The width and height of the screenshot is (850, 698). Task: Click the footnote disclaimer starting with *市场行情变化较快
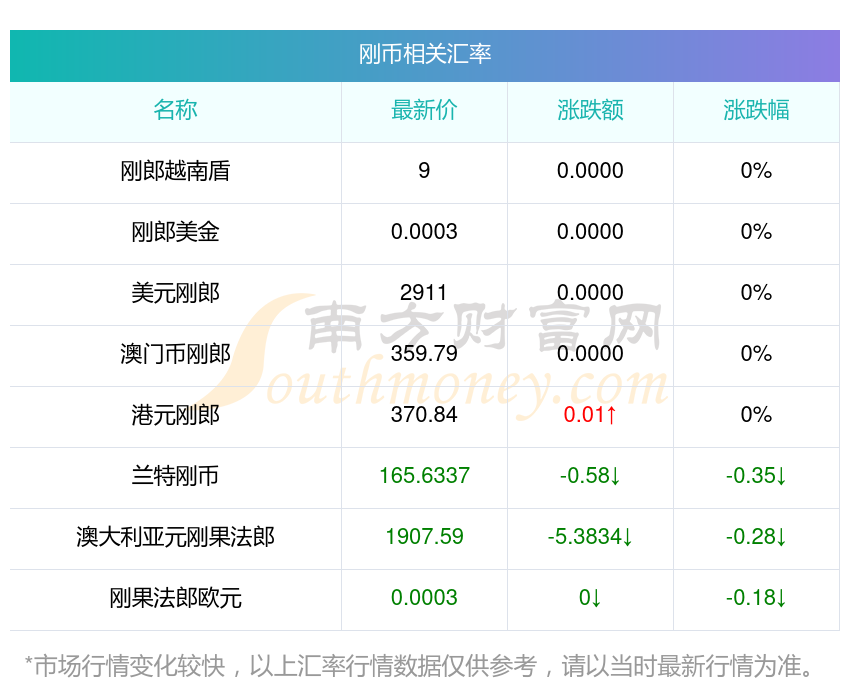tap(418, 666)
